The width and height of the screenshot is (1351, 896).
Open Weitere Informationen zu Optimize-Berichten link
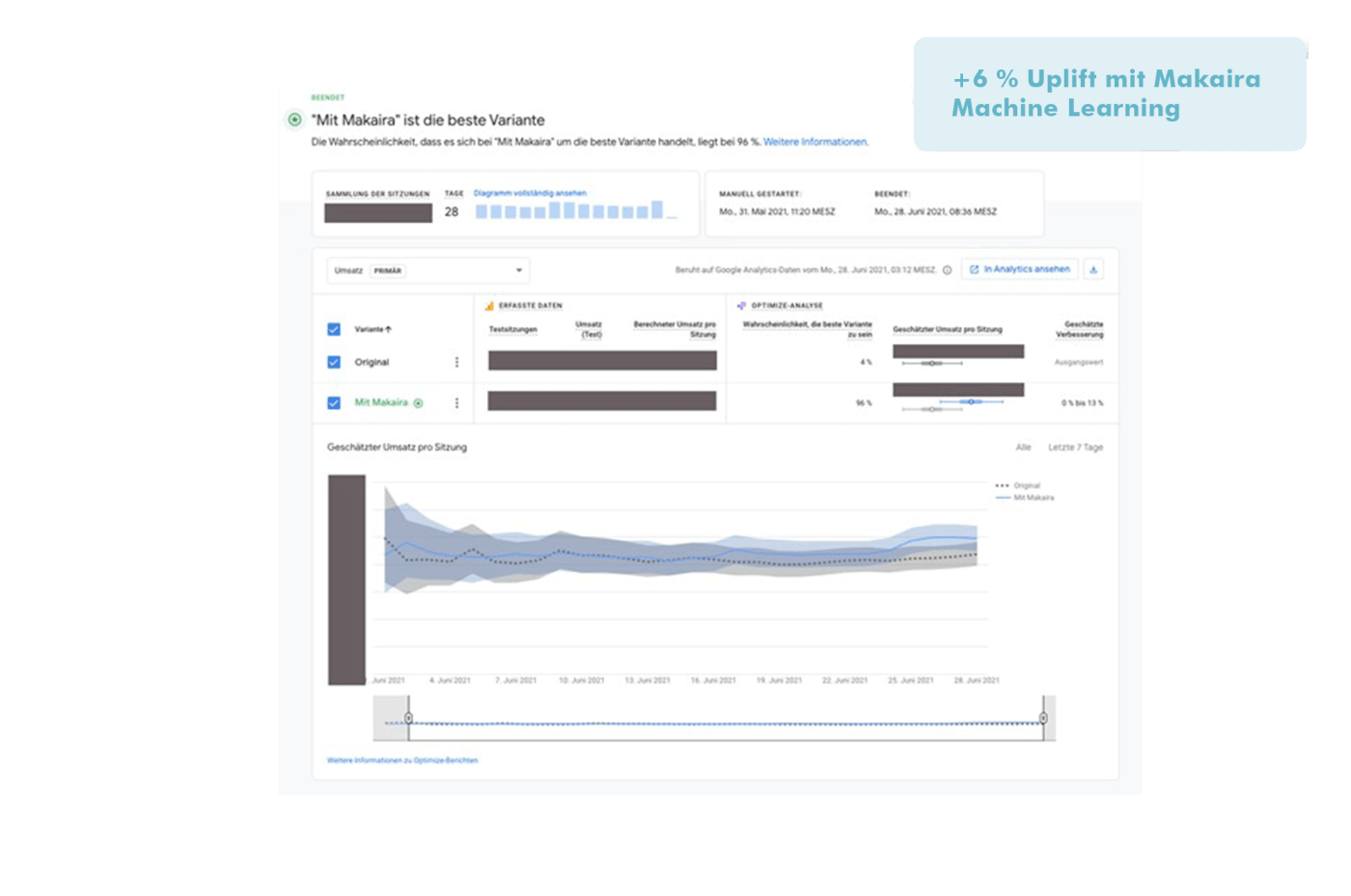click(402, 760)
